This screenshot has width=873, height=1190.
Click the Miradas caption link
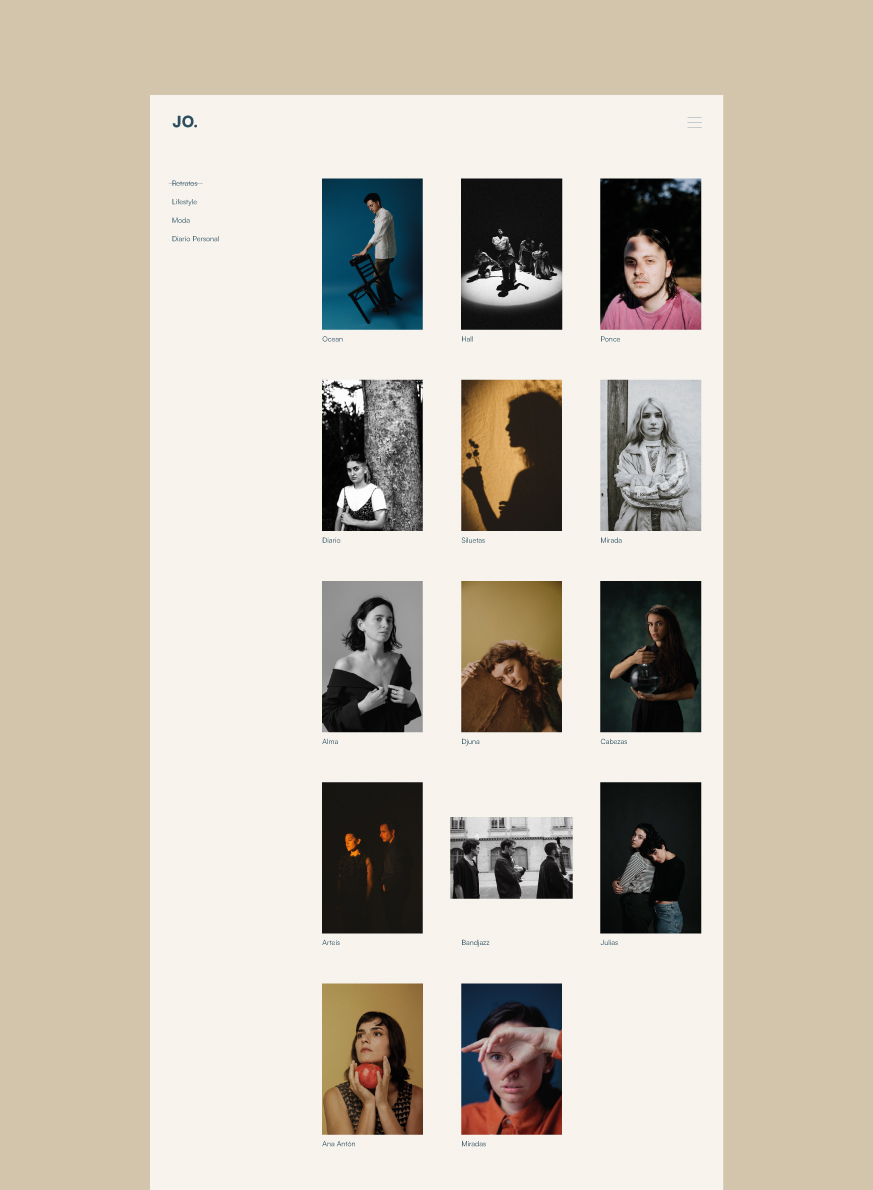pos(474,1144)
